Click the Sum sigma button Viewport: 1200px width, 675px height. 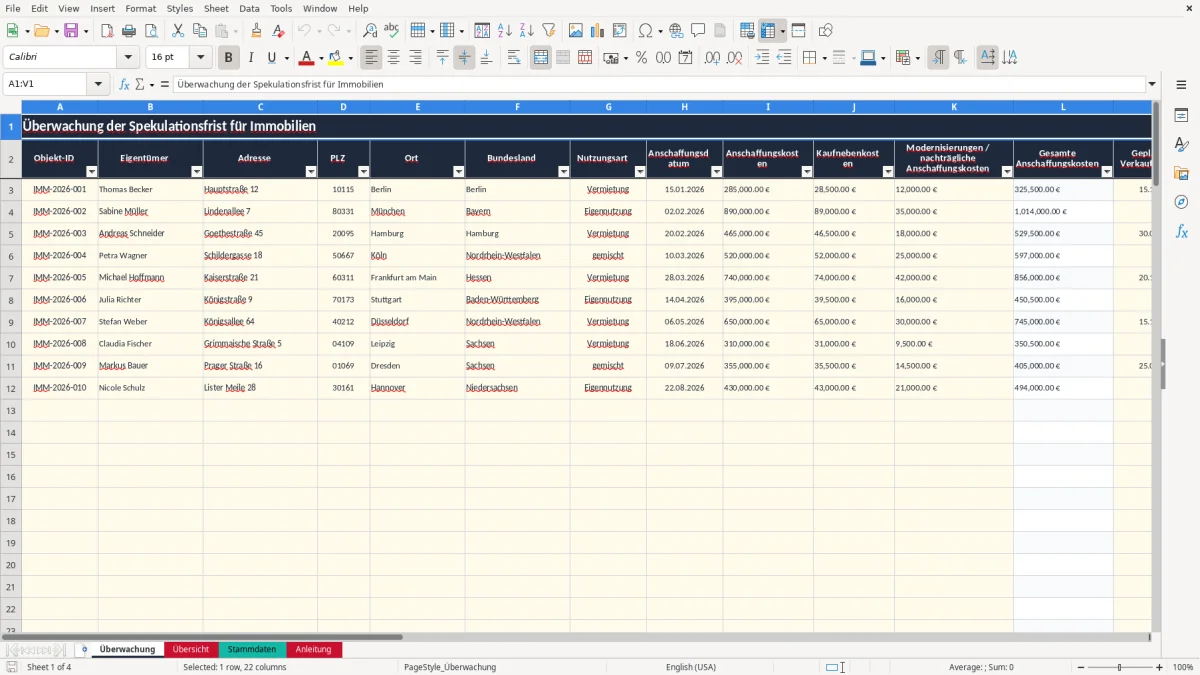140,84
